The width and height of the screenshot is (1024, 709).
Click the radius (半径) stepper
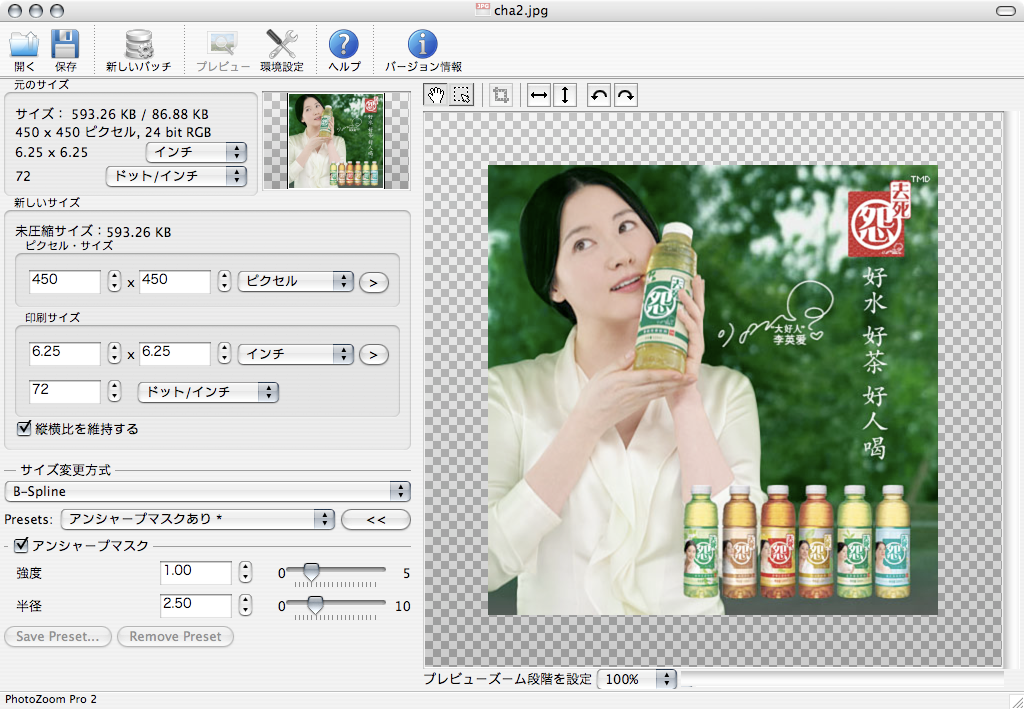click(x=245, y=605)
